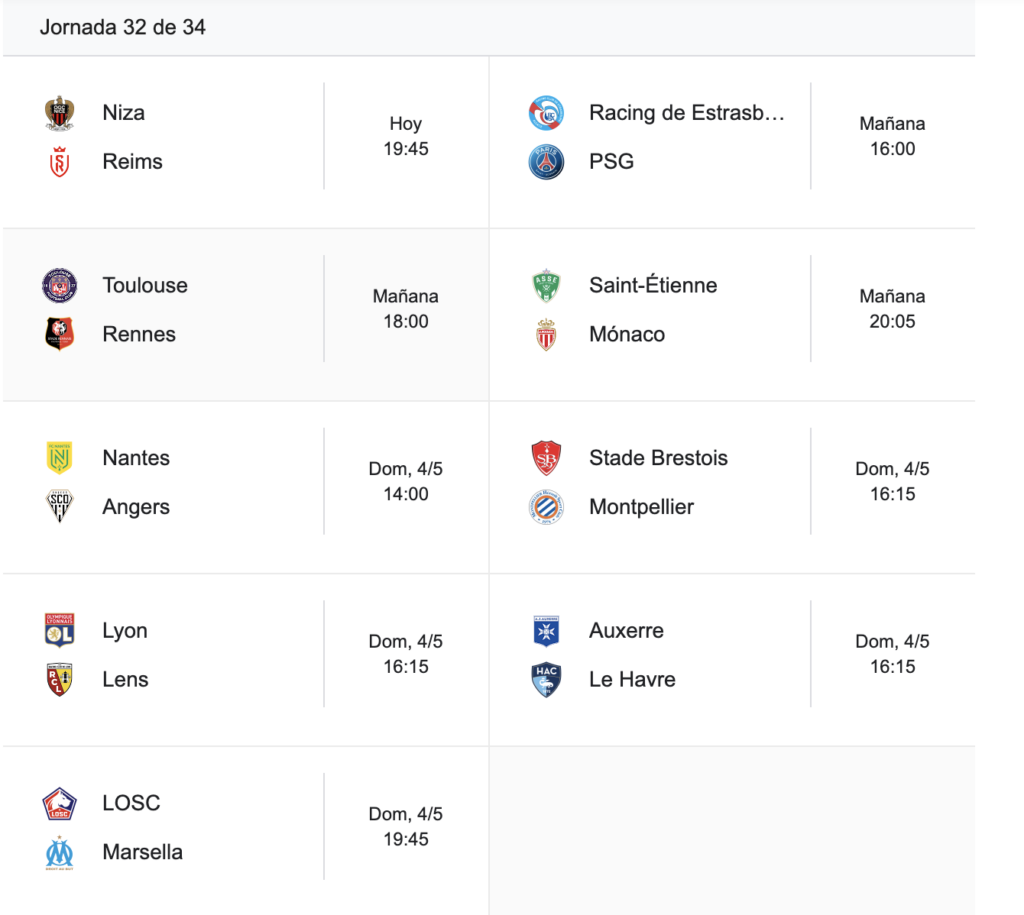1024x915 pixels.
Task: Open match time Hoy 19:45
Action: point(406,136)
